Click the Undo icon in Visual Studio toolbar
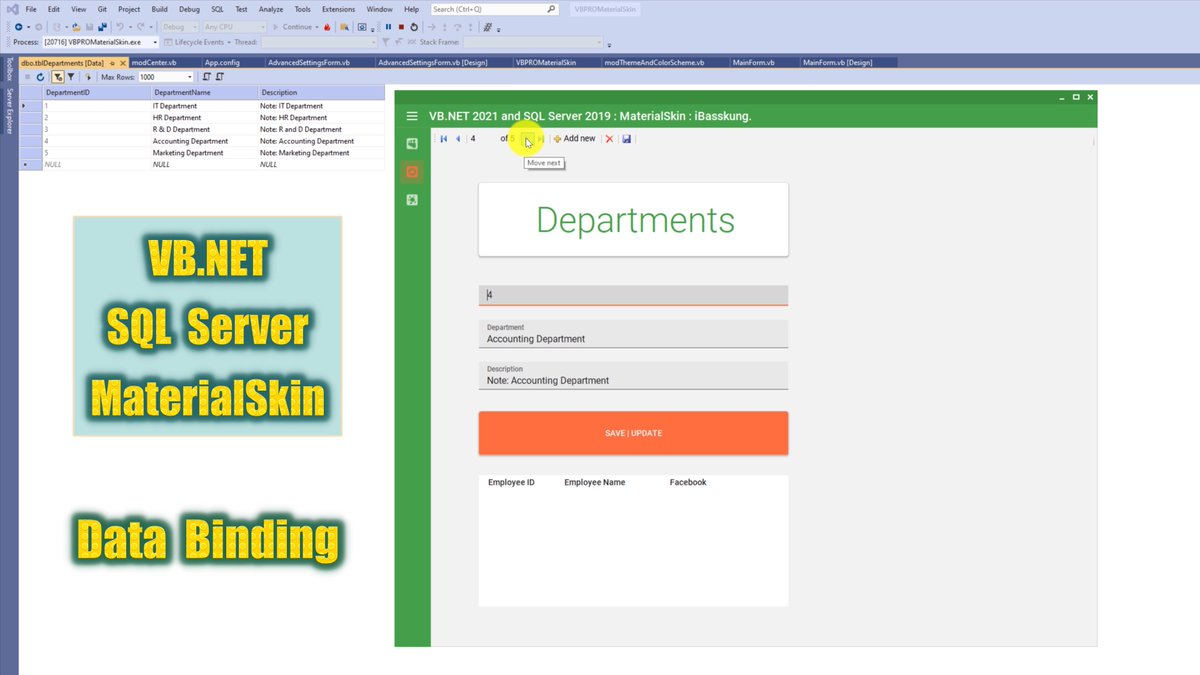This screenshot has height=675, width=1200. (x=120, y=27)
